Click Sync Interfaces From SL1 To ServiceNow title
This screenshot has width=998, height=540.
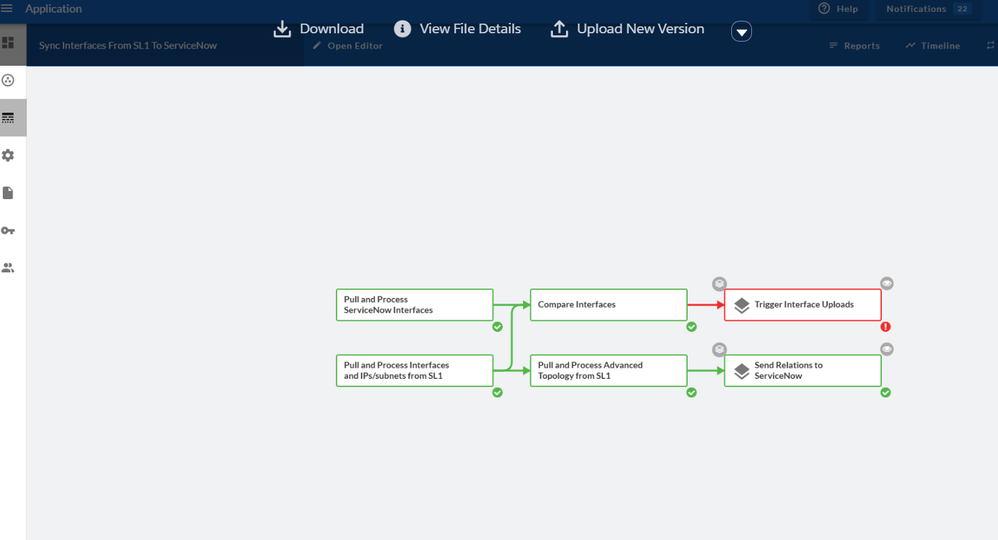128,45
